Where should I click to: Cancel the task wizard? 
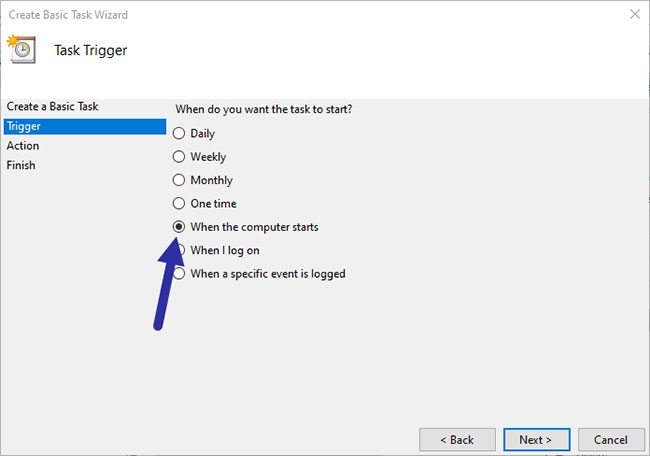611,440
